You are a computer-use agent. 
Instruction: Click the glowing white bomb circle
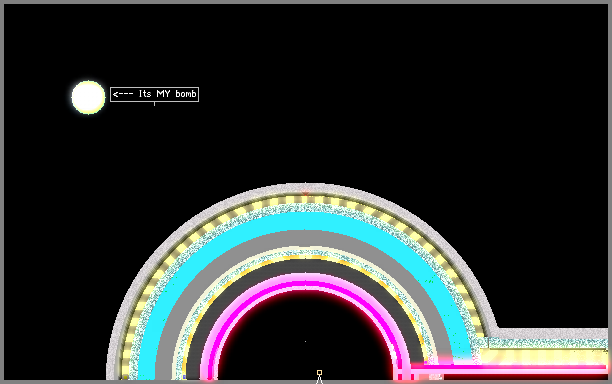pos(88,98)
